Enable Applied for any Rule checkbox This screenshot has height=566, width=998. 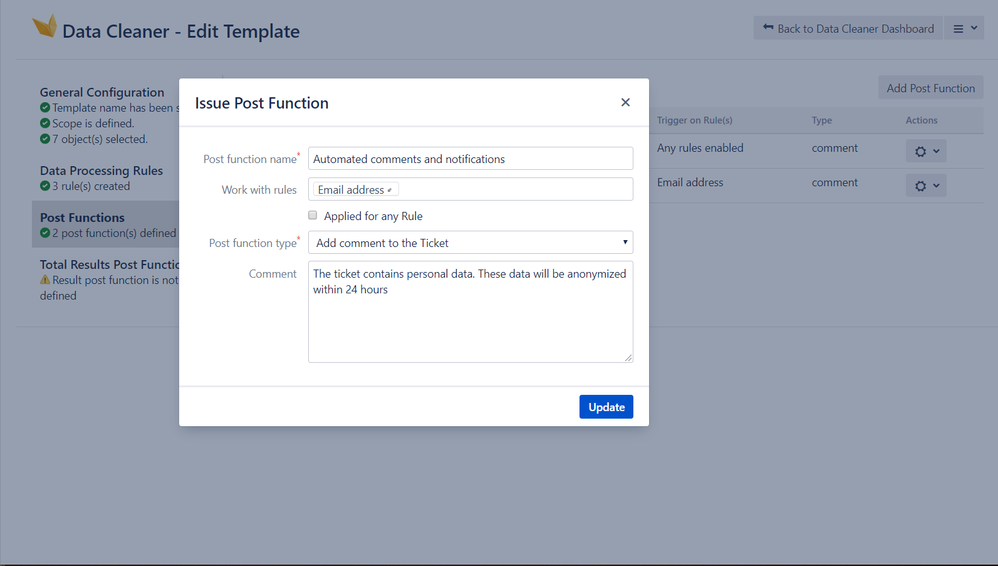pos(313,215)
